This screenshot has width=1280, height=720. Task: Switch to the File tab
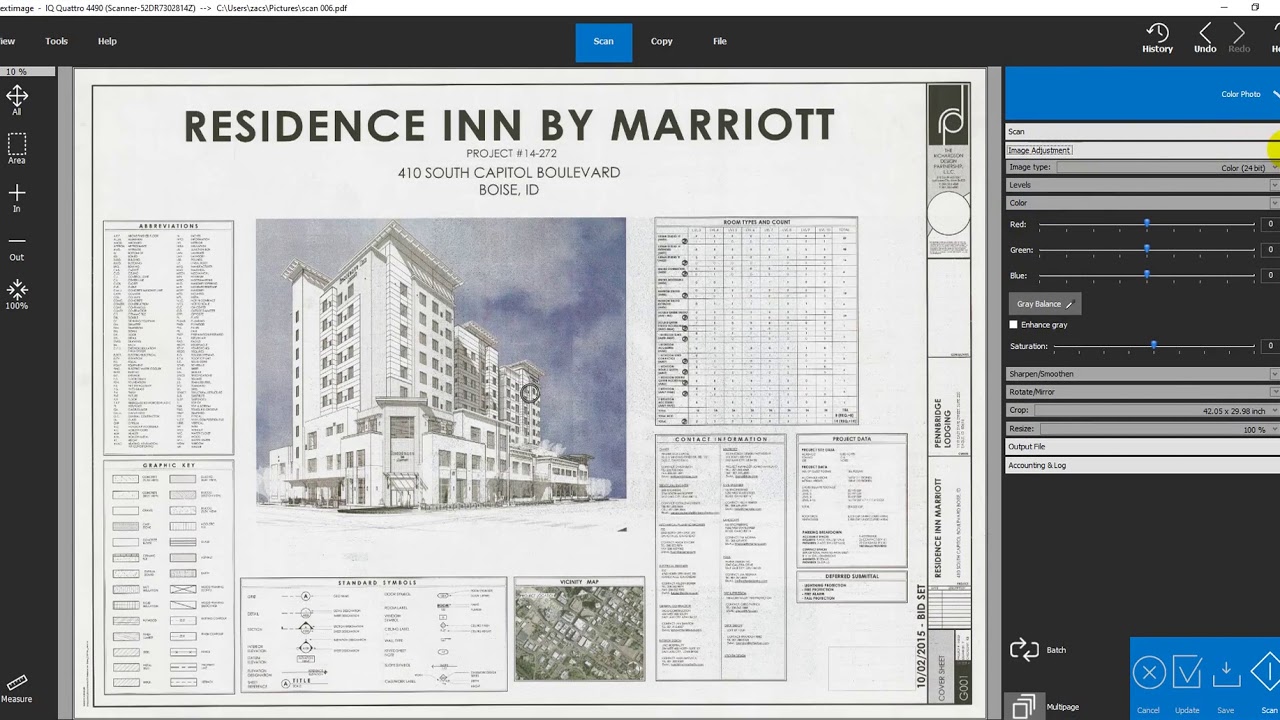tap(720, 41)
